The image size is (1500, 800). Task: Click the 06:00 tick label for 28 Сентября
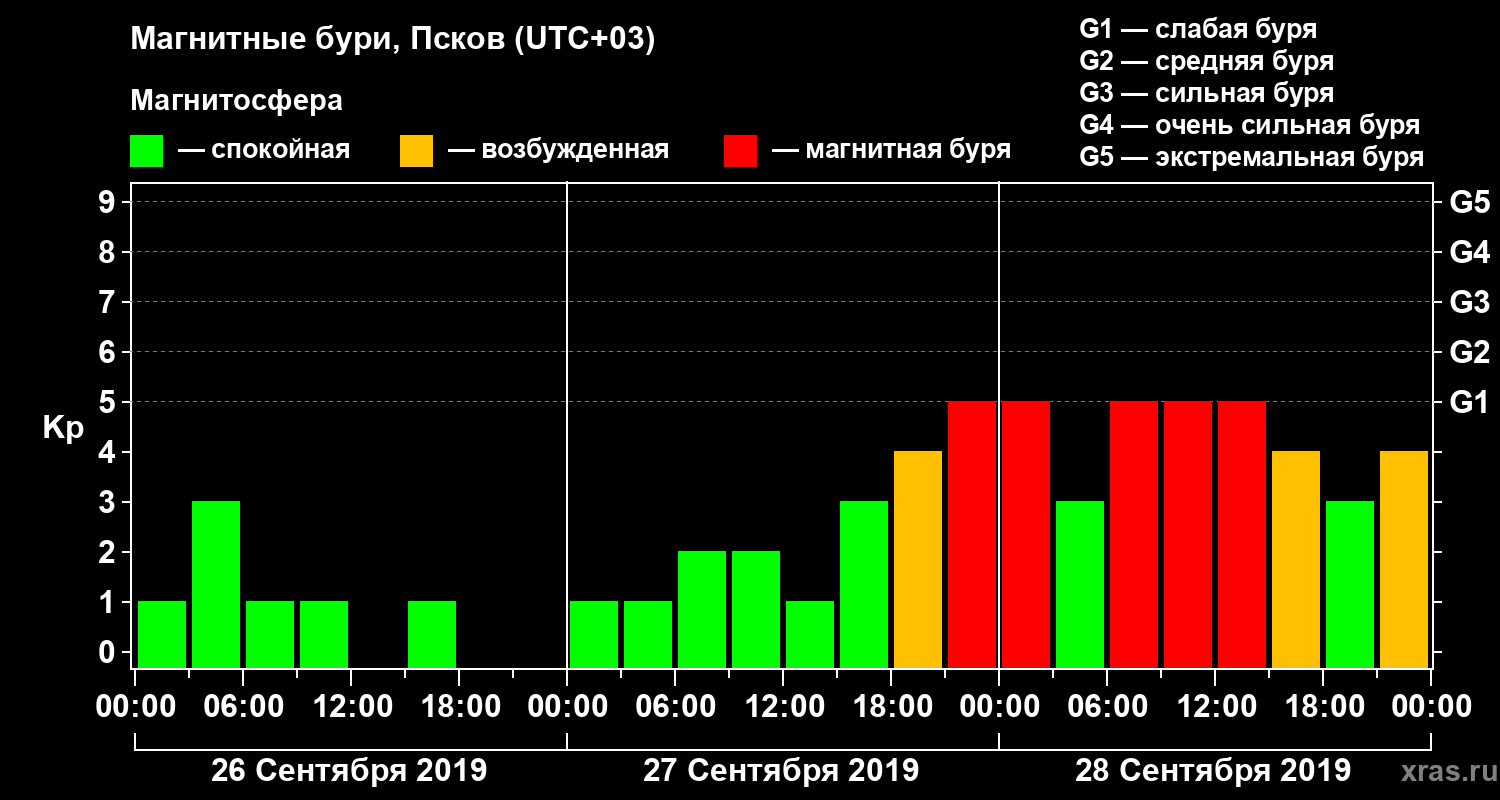(x=1107, y=707)
